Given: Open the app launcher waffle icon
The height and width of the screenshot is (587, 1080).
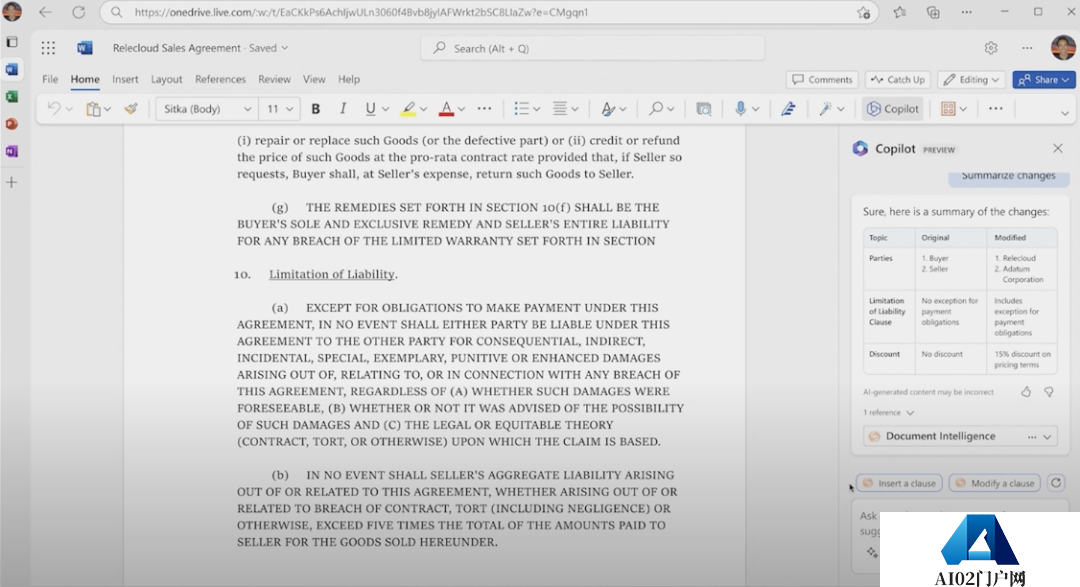Looking at the screenshot, I should 48,48.
